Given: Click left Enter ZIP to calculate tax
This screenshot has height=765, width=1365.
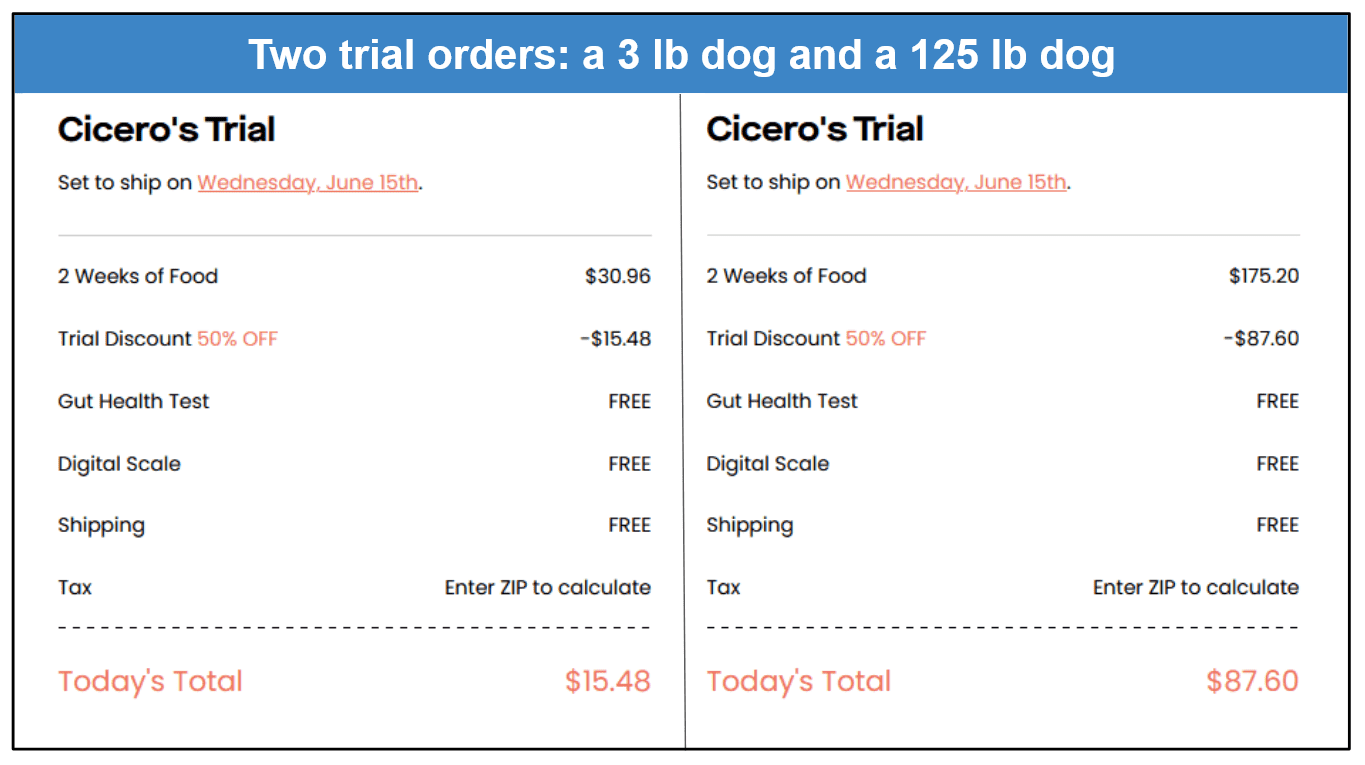Looking at the screenshot, I should pos(548,588).
